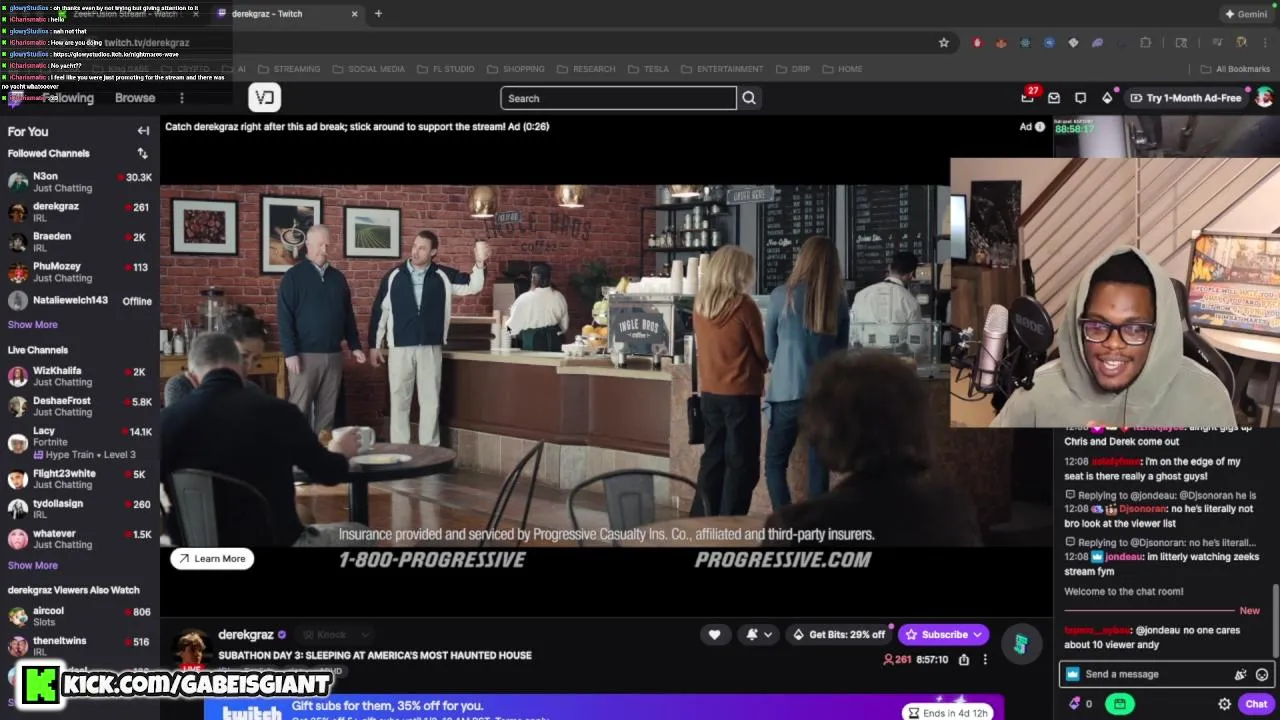Open Chrome's three-dot menu
This screenshot has height=720, width=1280.
point(1266,43)
